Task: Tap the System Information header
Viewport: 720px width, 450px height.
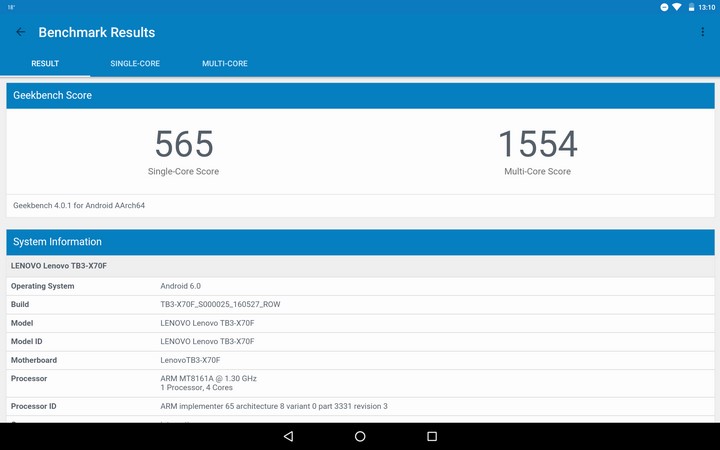Action: [360, 242]
